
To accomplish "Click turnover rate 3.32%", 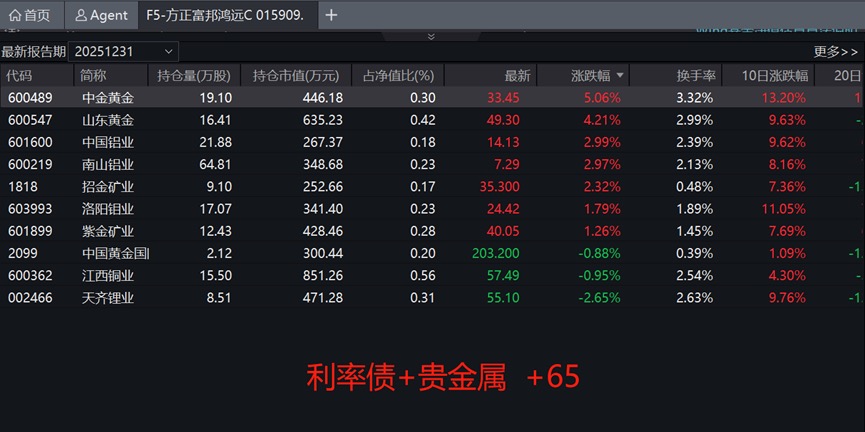I will pos(695,98).
